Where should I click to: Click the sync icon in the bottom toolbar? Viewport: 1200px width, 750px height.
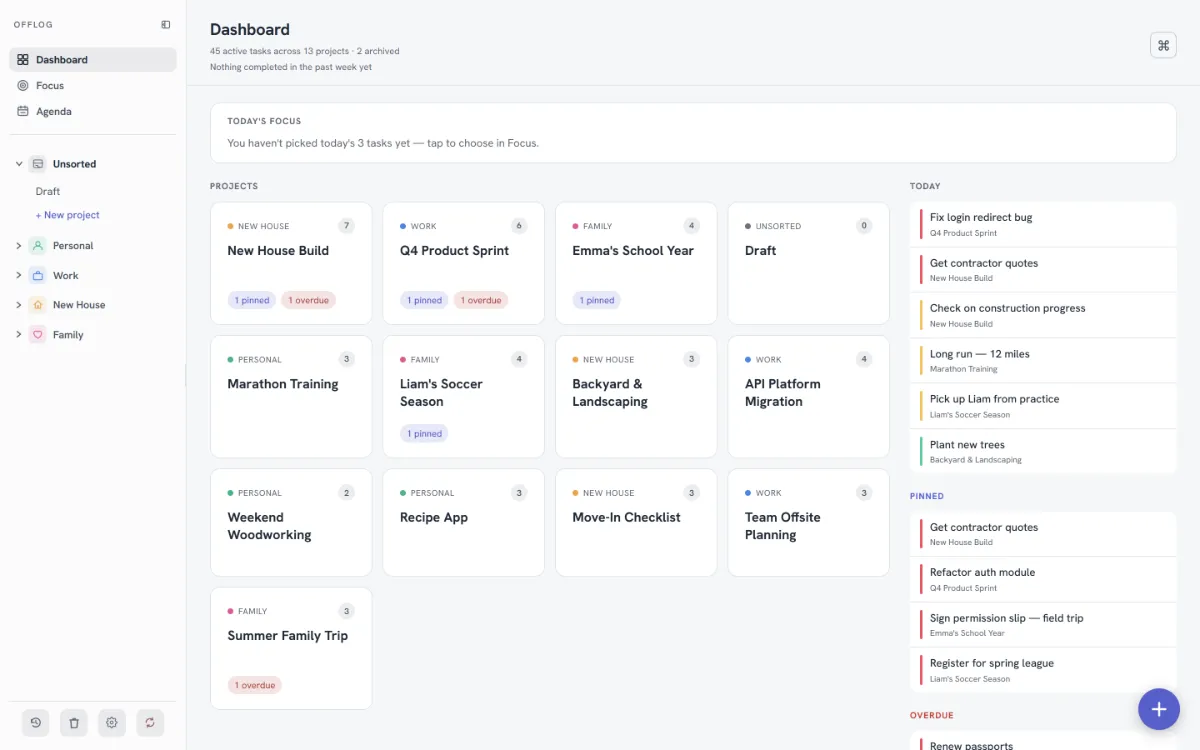pos(150,723)
